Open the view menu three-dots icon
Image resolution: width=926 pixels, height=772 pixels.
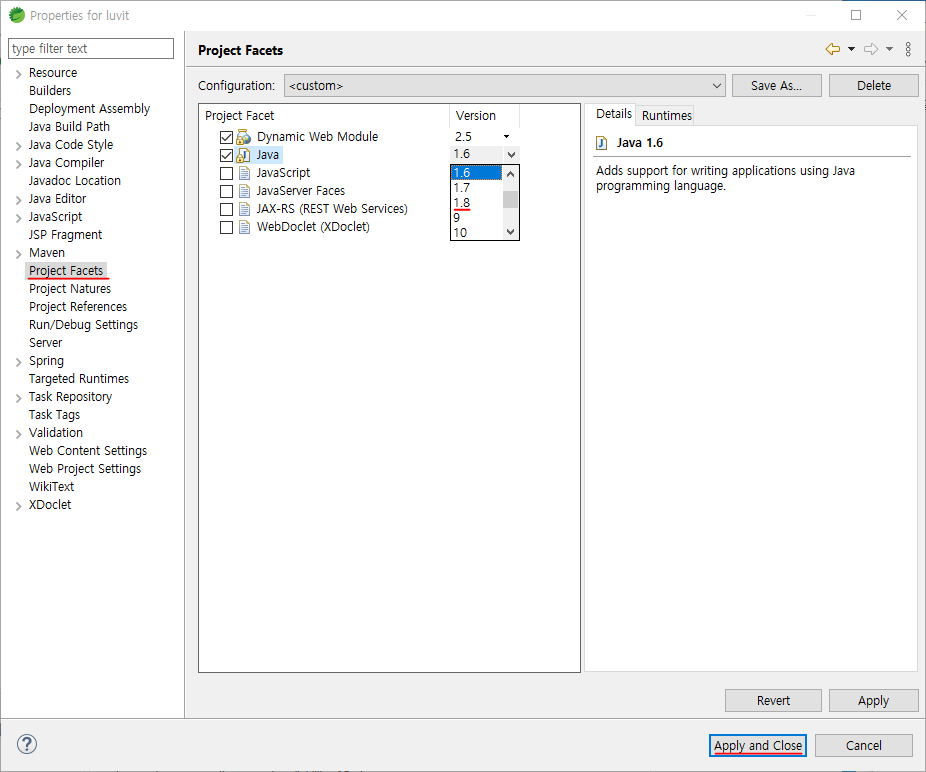point(908,49)
